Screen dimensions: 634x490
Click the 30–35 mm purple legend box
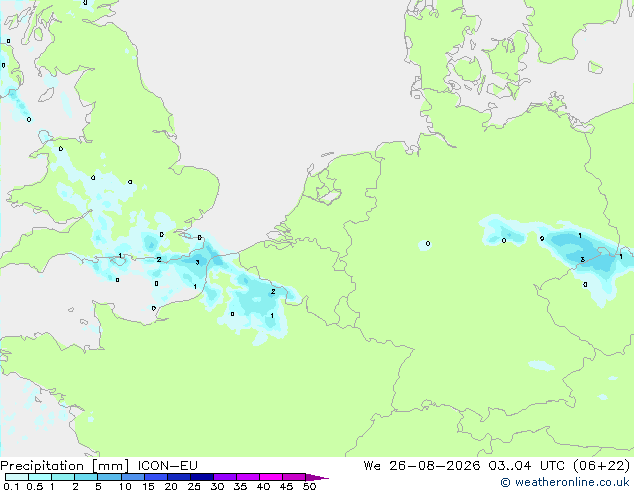225,477
